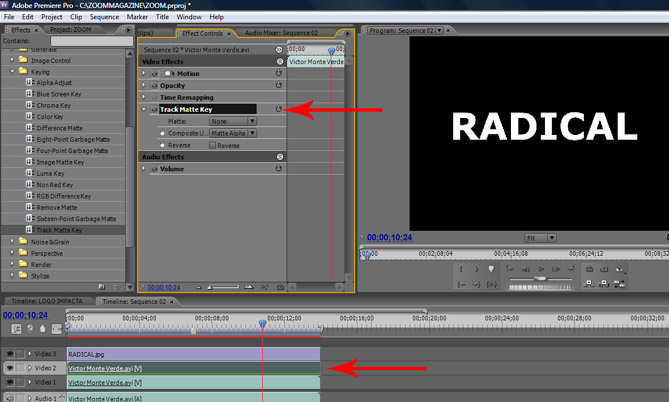
Task: Reset the Opacity effect
Action: [280, 85]
